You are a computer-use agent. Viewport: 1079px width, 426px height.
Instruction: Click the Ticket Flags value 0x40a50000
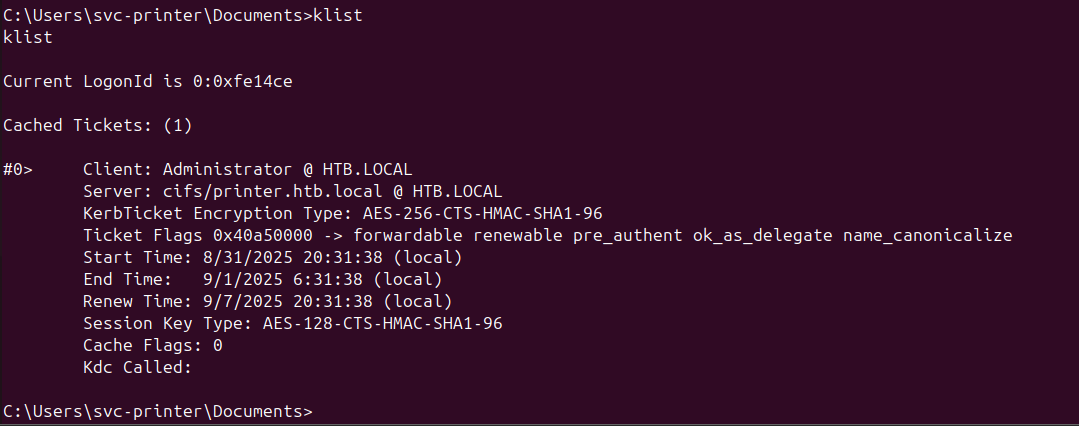pos(263,235)
